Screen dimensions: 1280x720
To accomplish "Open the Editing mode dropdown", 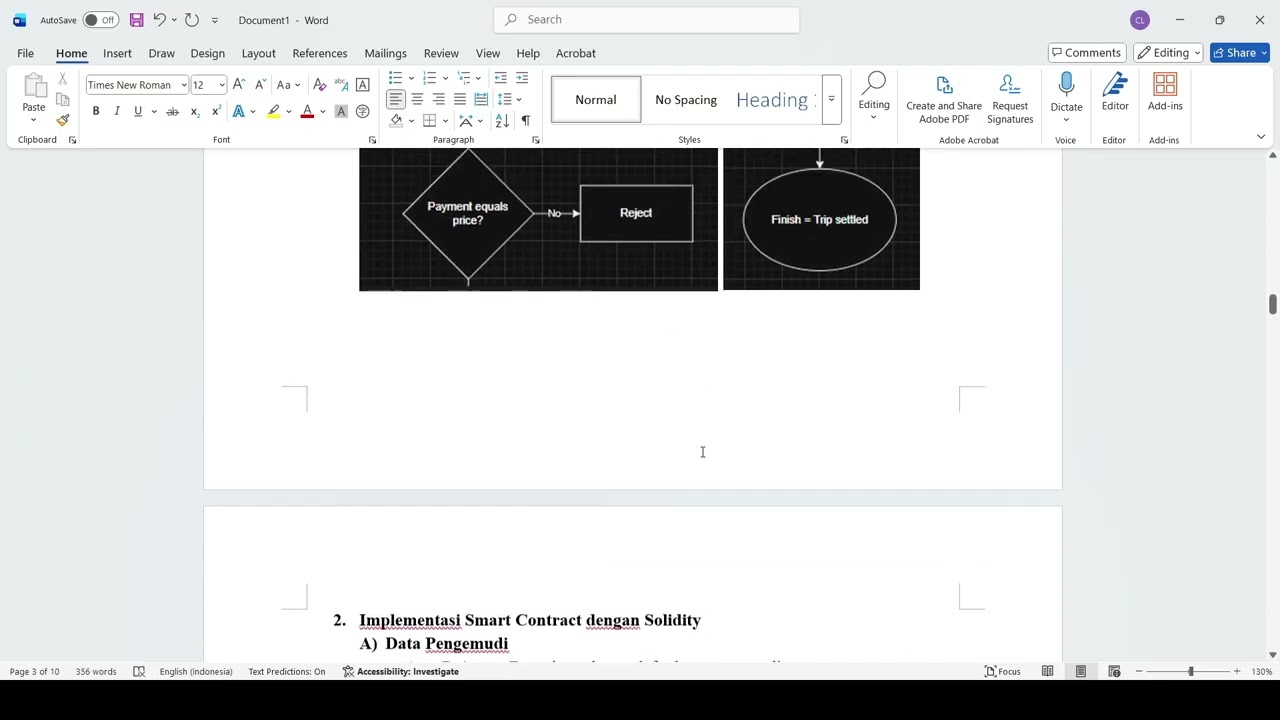I will (x=1168, y=53).
